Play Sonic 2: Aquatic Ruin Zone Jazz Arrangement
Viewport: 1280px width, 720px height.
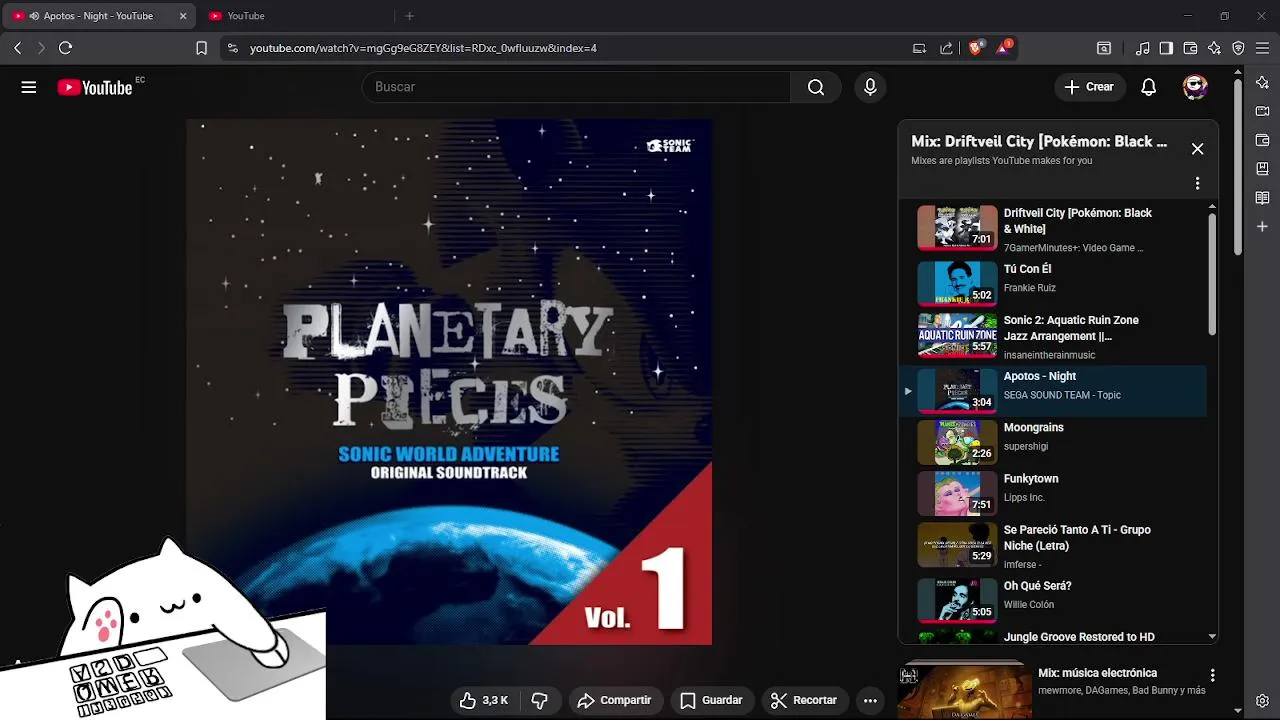click(x=1053, y=337)
